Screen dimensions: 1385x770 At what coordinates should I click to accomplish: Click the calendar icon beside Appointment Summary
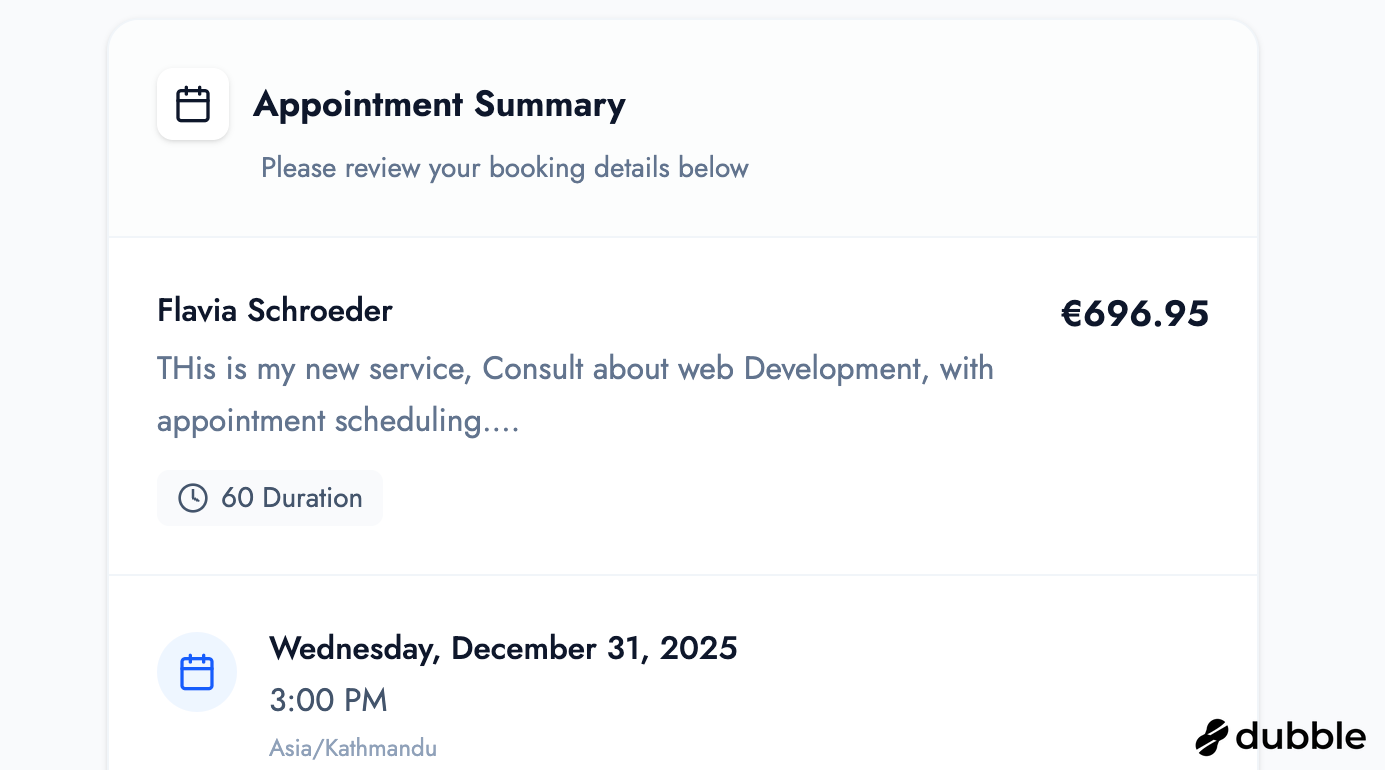click(x=193, y=104)
